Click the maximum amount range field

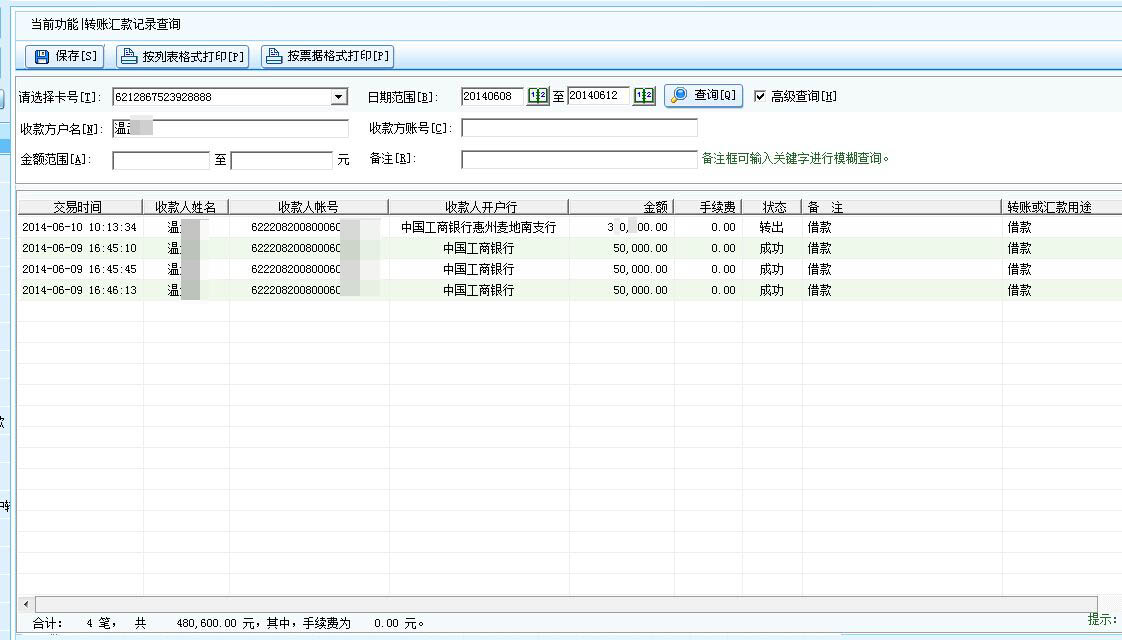point(281,160)
